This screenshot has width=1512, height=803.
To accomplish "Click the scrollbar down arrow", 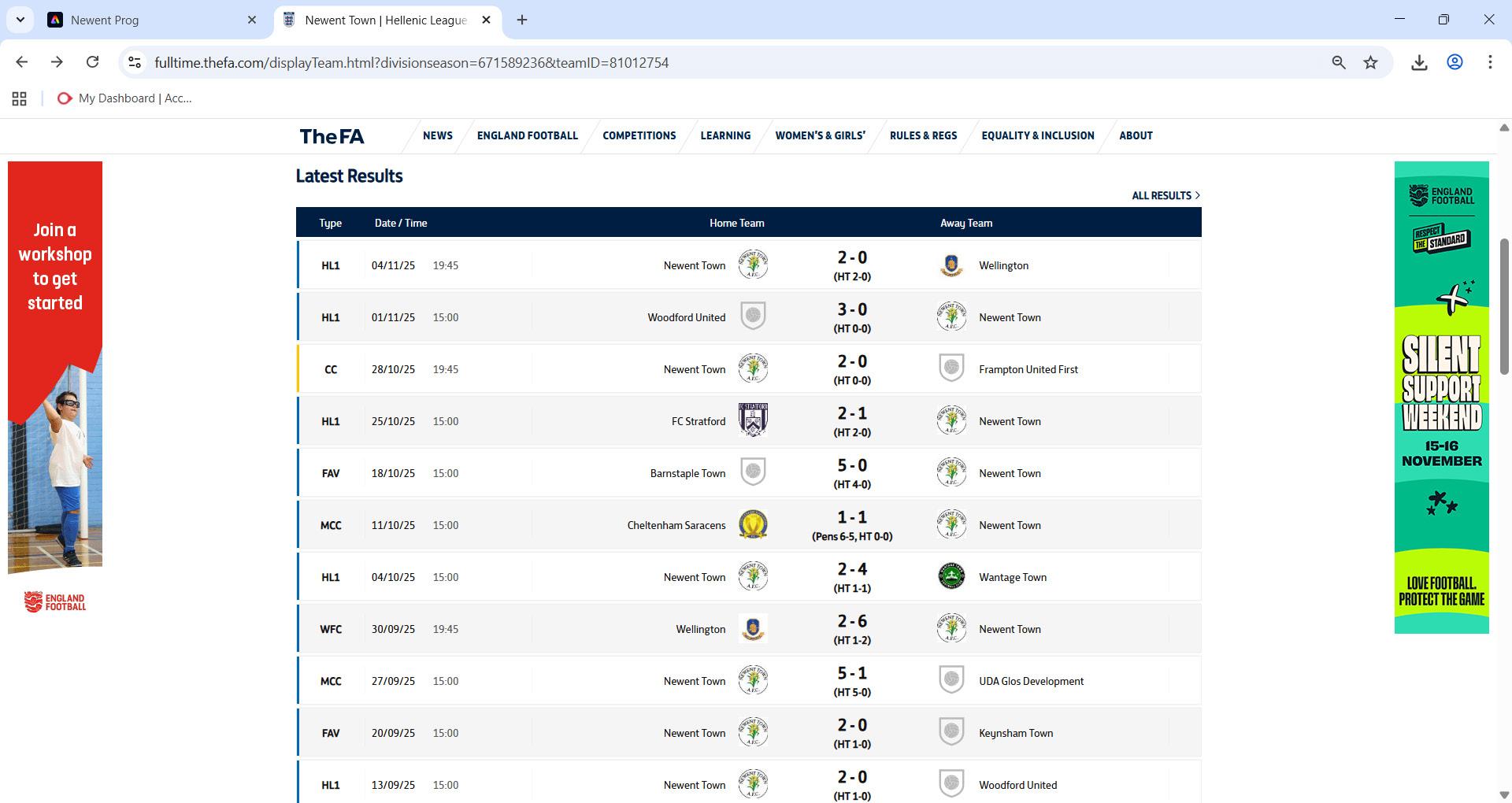I will [1503, 795].
